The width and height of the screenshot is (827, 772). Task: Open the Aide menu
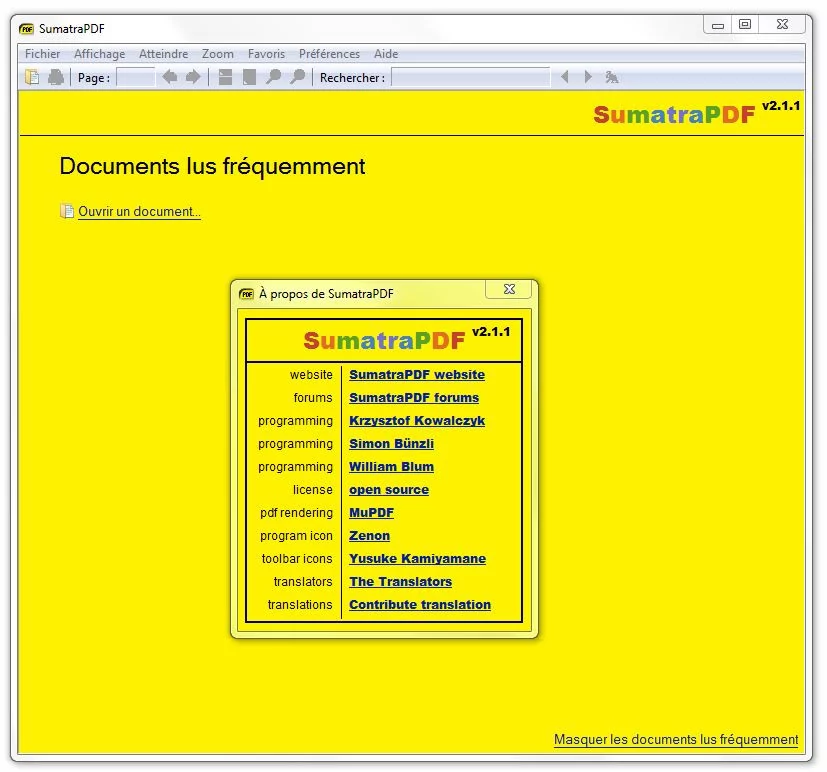click(x=386, y=54)
